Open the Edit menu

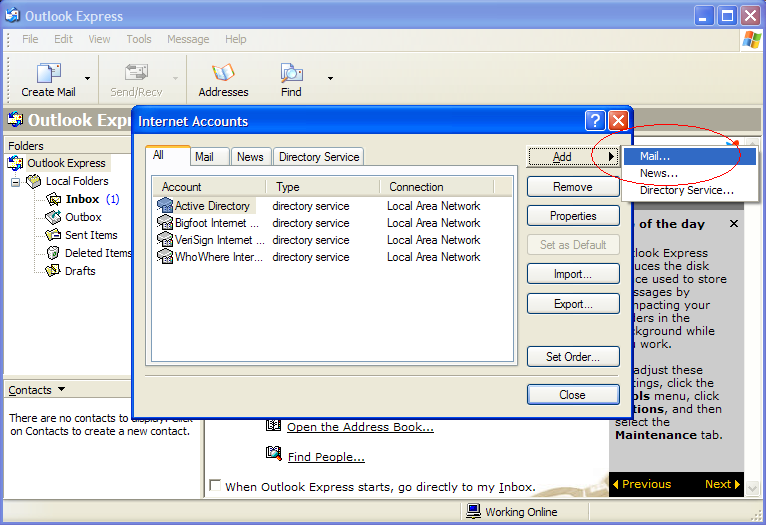tap(63, 39)
